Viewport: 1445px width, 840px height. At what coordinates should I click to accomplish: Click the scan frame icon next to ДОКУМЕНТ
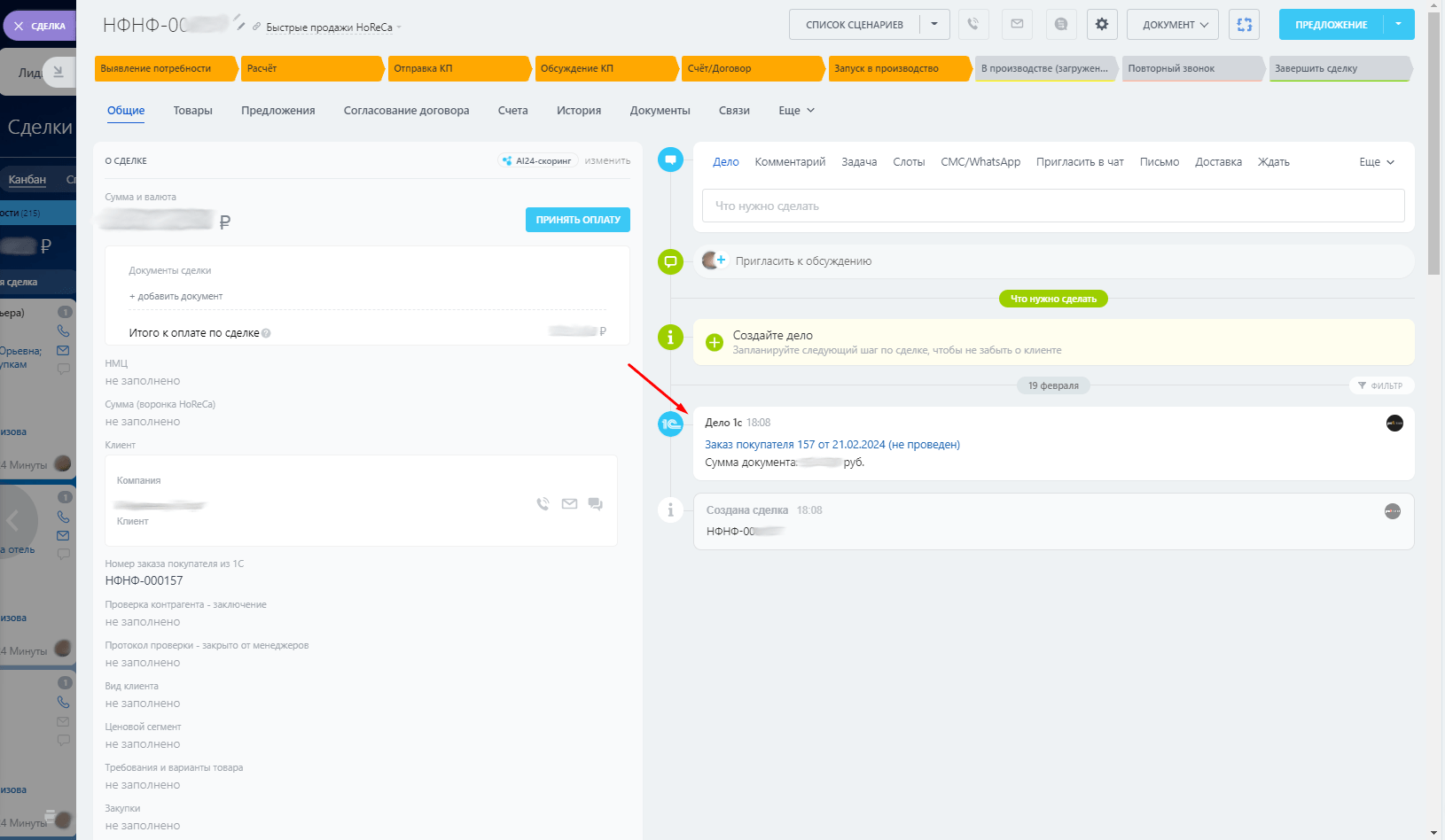[1245, 25]
